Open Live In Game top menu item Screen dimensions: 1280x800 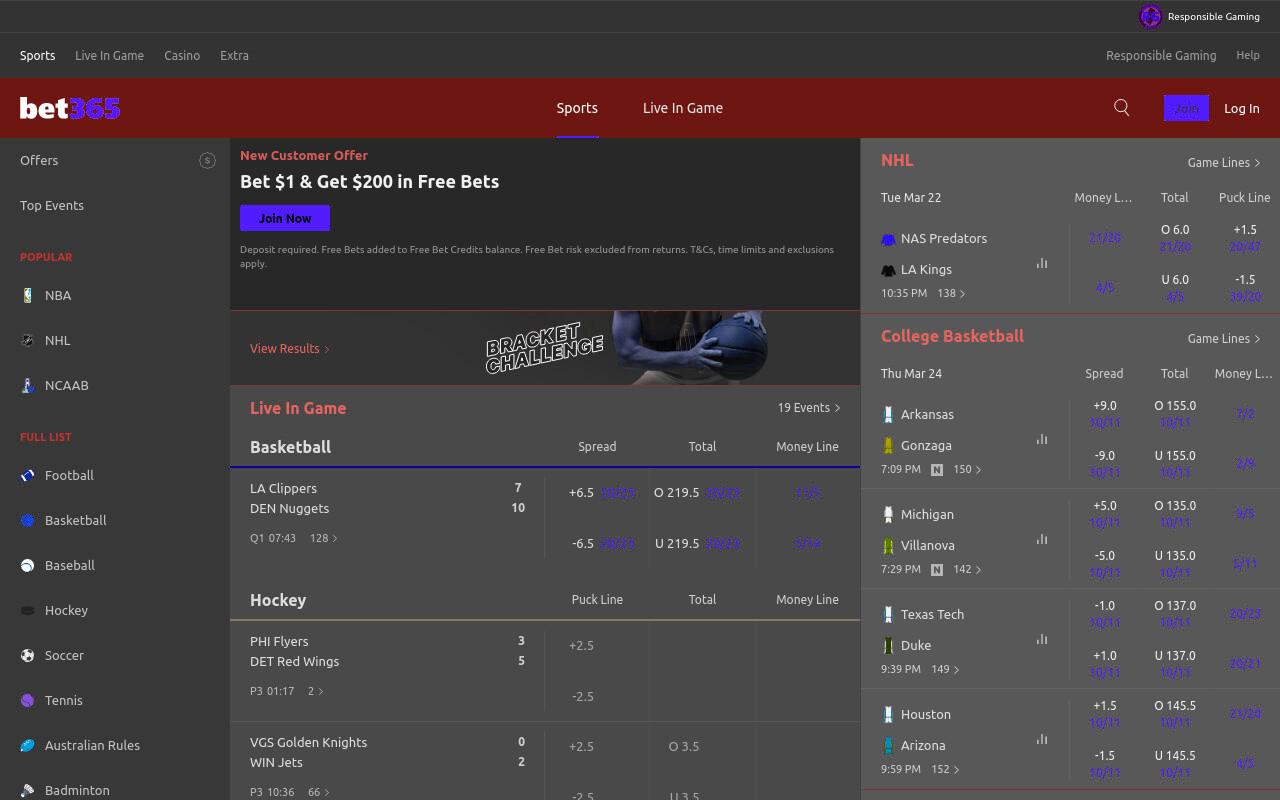pyautogui.click(x=109, y=56)
